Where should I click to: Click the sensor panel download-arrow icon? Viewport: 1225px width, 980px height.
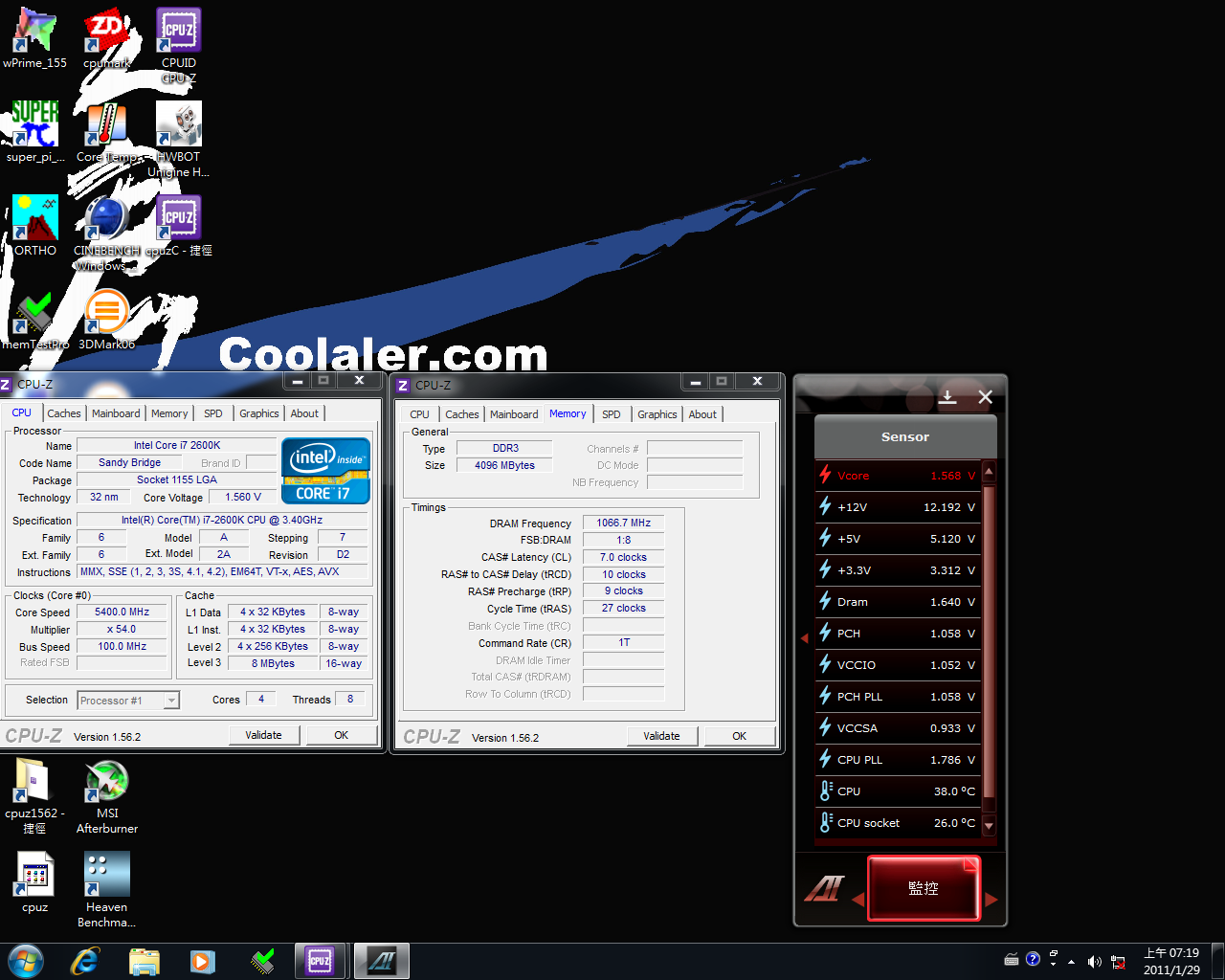click(947, 396)
